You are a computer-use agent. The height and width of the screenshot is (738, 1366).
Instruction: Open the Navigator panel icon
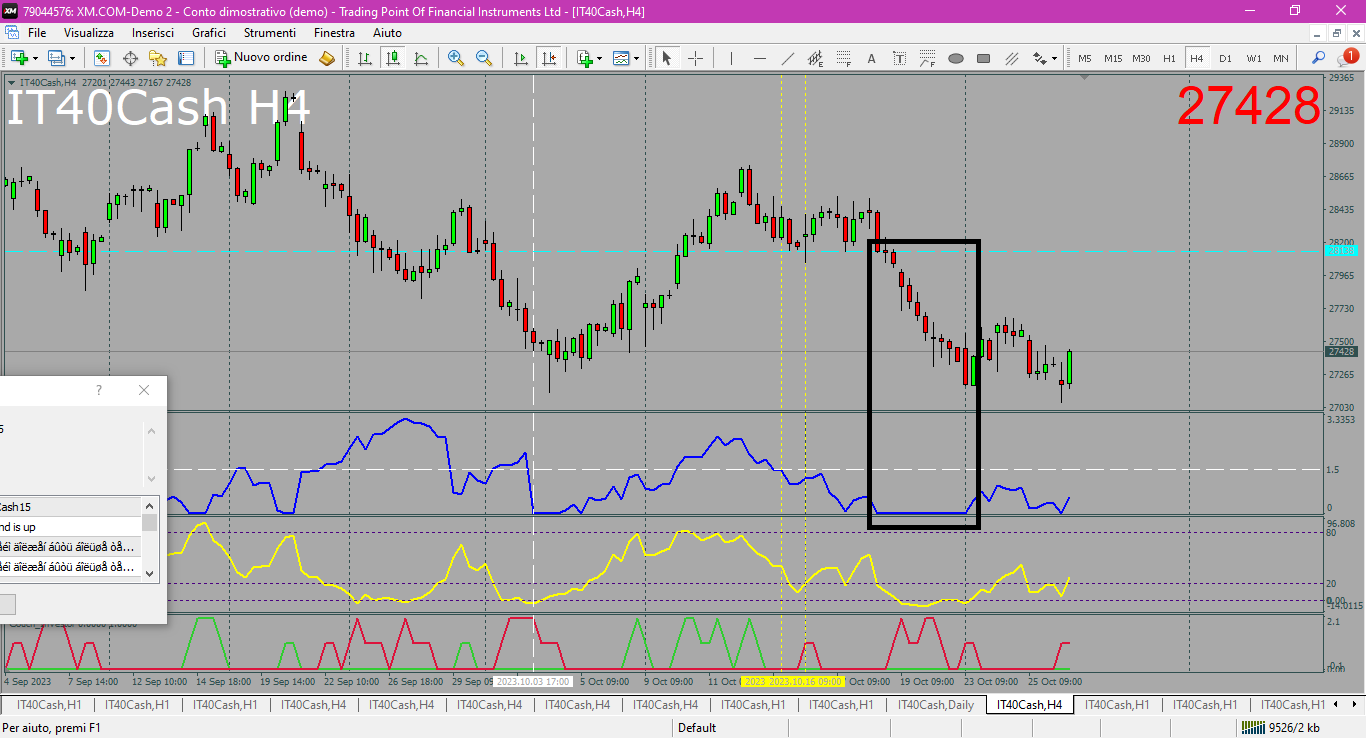158,58
